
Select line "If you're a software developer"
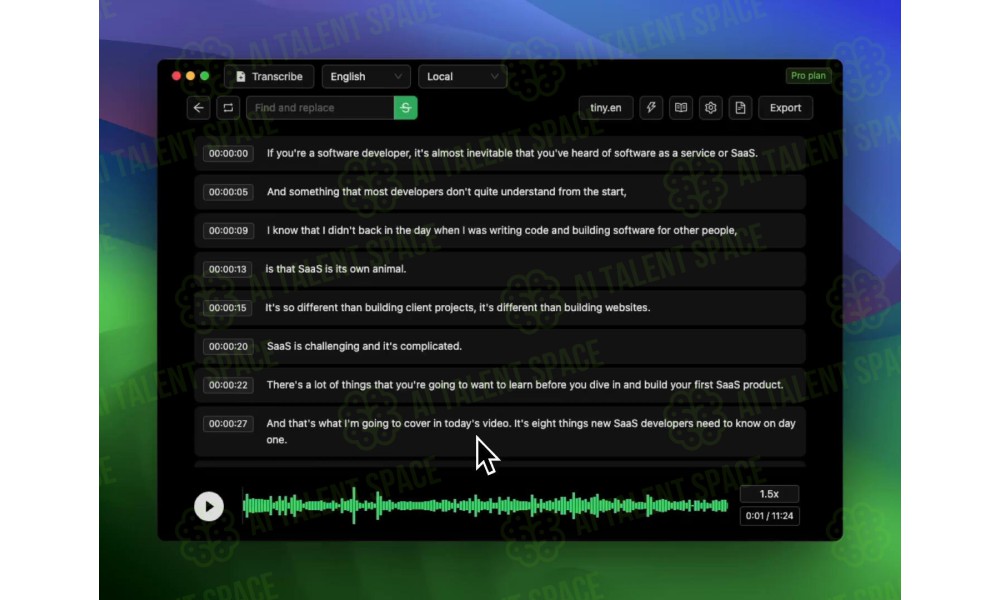point(512,153)
